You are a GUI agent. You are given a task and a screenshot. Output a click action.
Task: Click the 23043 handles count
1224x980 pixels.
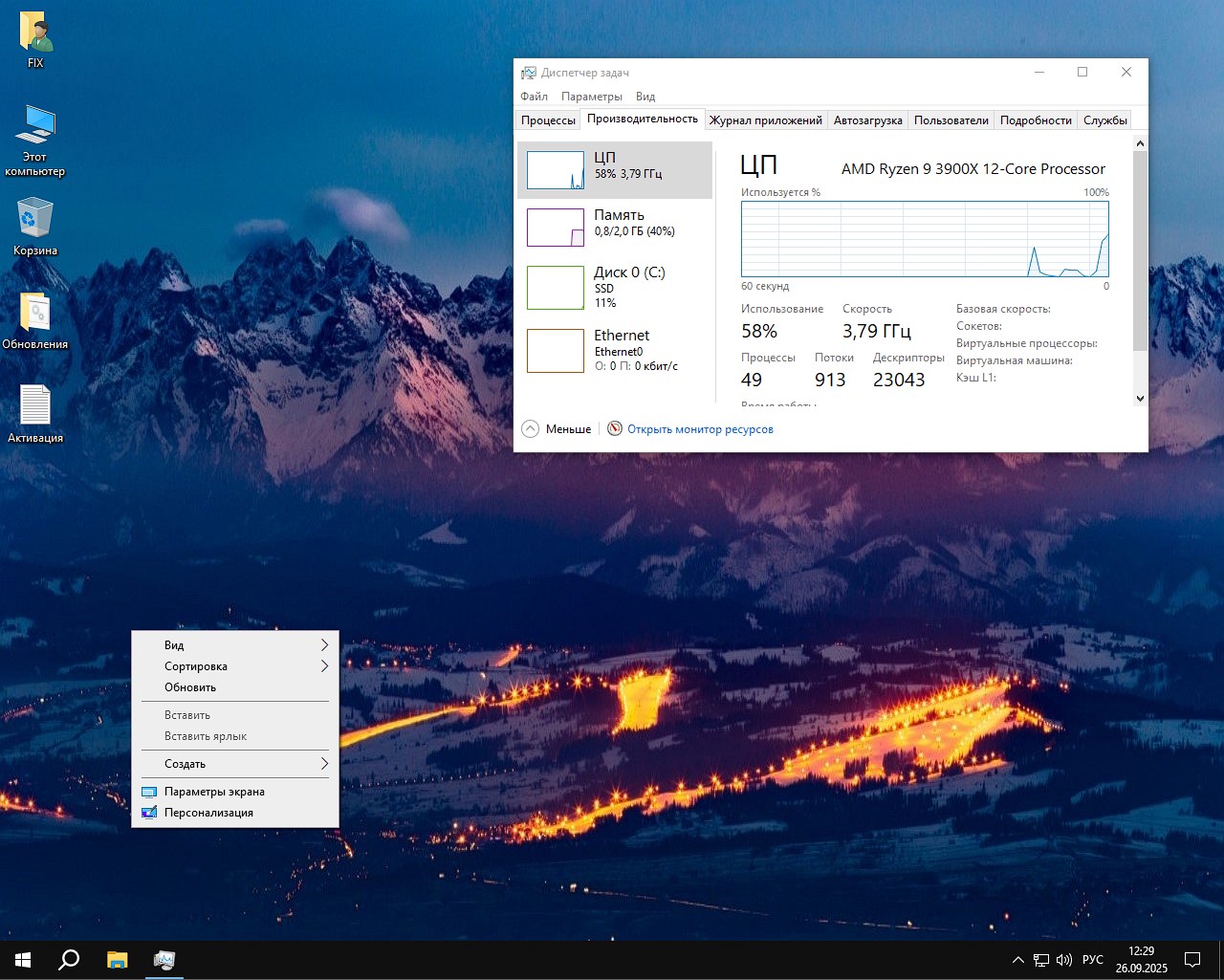[x=899, y=381]
